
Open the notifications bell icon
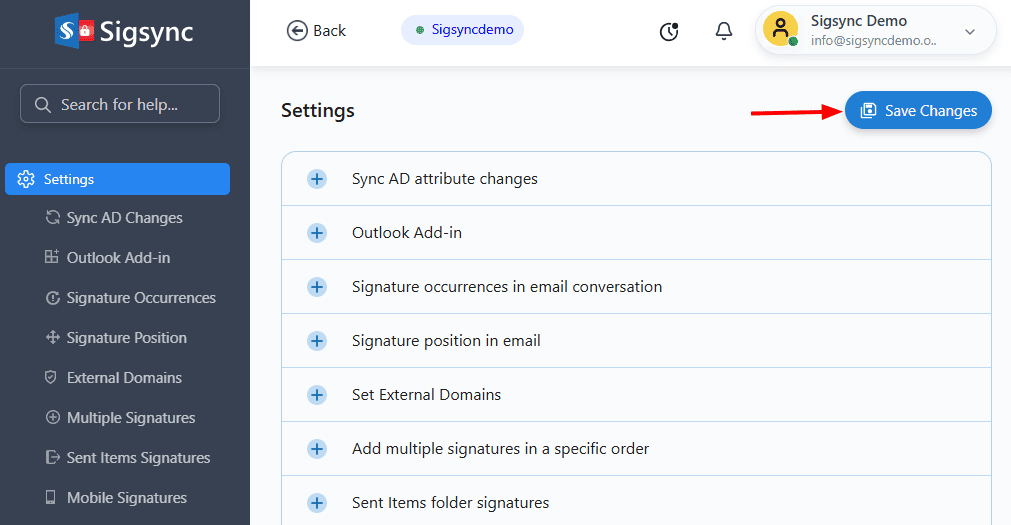pos(724,31)
